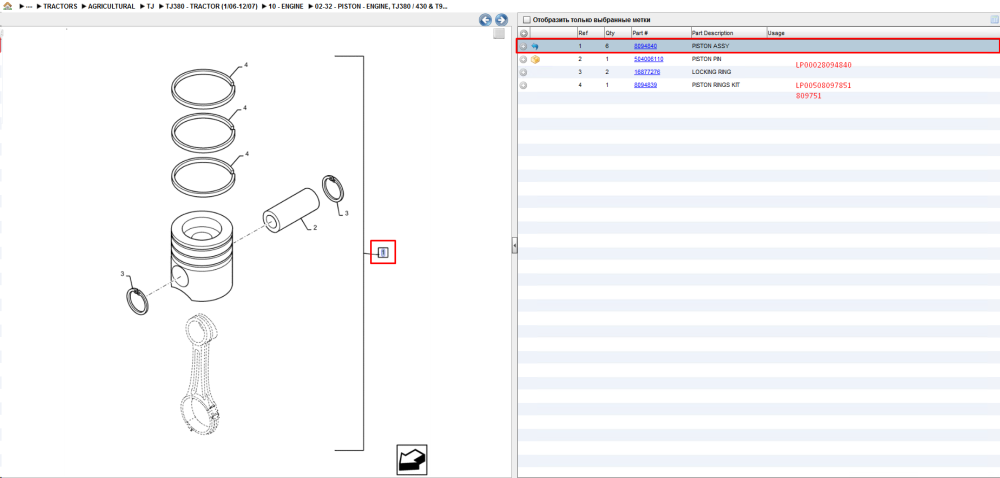Sort by the Part Description column header
Viewport: 1000px width, 478px height.
pos(712,33)
